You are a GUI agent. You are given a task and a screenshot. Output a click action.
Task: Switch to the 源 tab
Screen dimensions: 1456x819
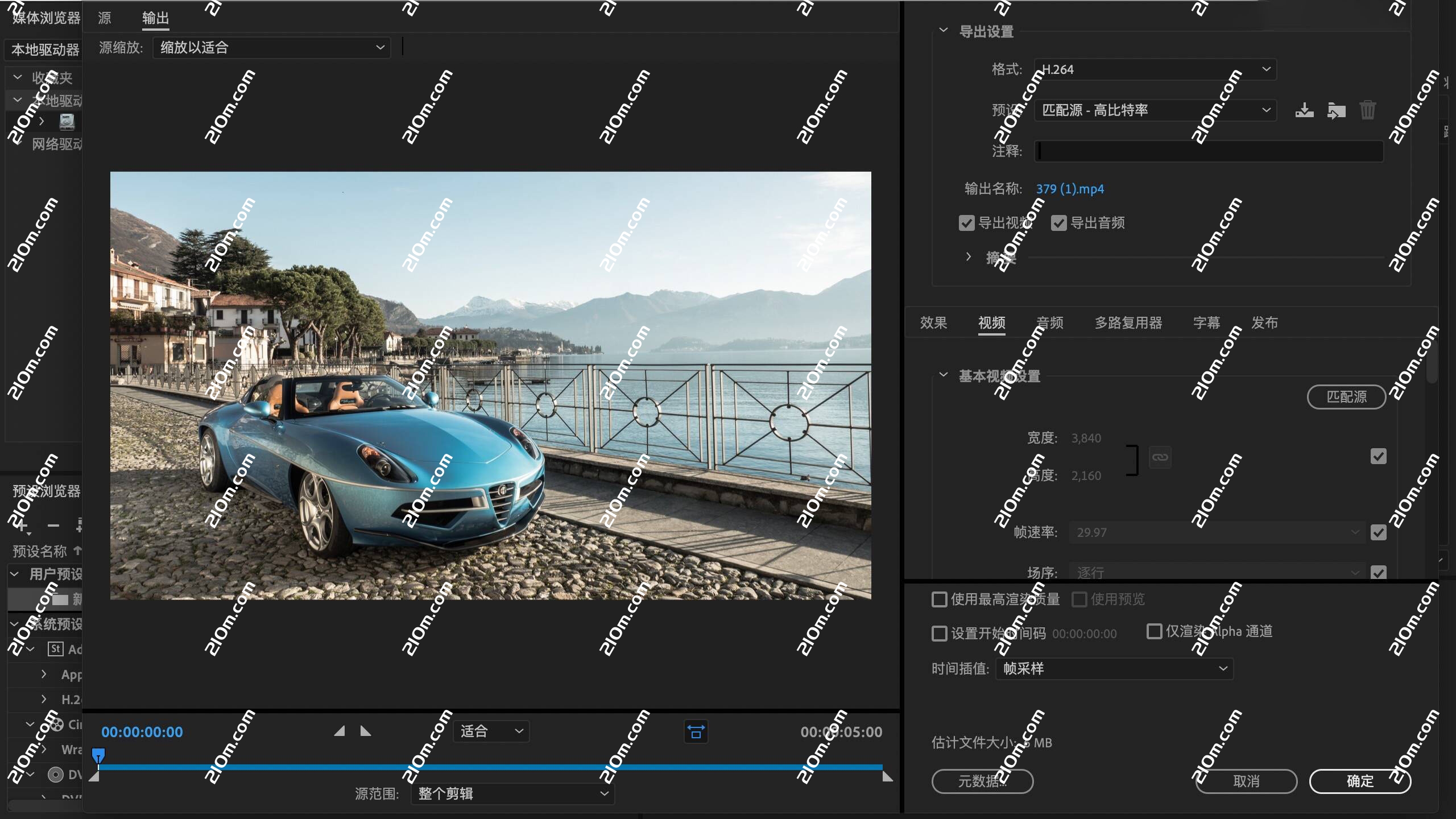[104, 18]
